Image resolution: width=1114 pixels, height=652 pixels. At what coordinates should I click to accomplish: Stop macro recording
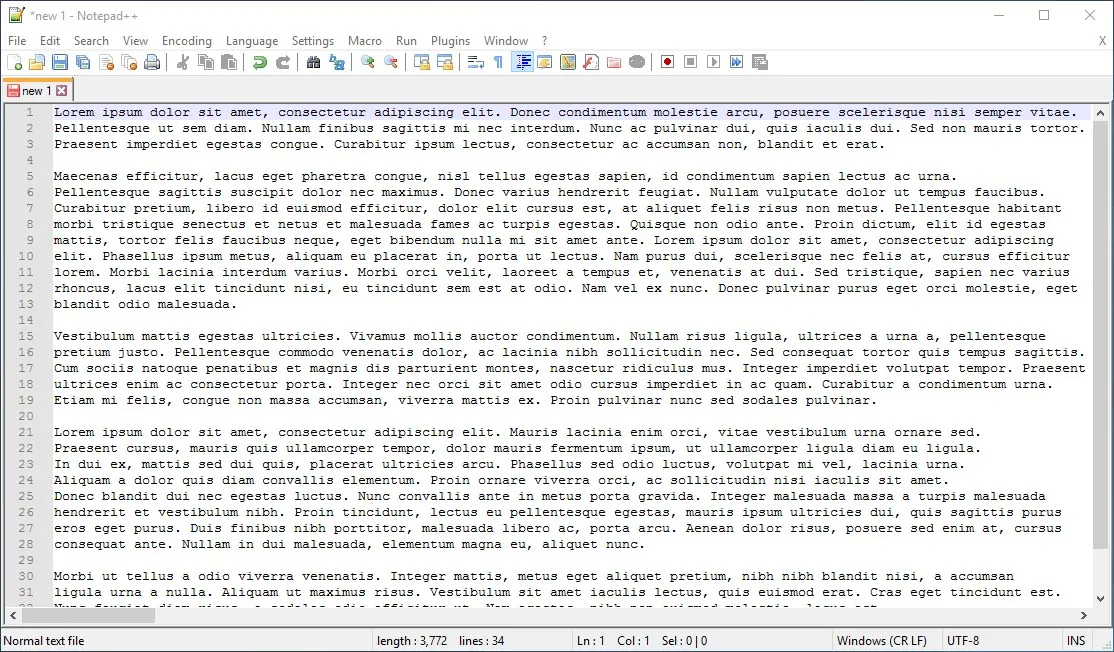[x=691, y=63]
